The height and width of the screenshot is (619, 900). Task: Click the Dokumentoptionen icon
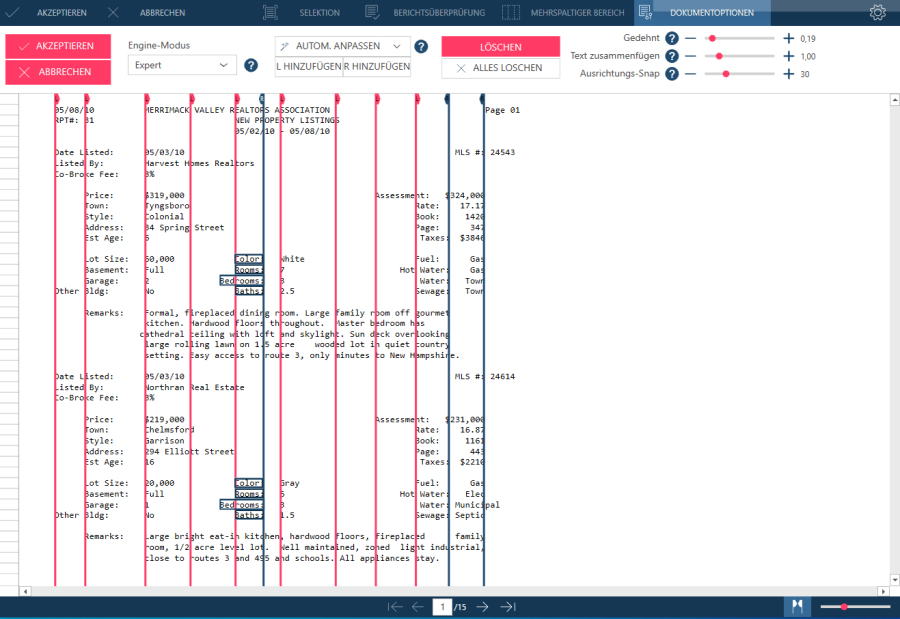pos(646,12)
